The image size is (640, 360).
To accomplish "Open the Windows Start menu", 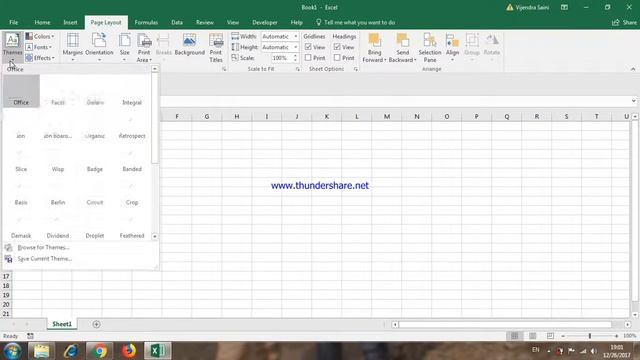I will [12, 351].
